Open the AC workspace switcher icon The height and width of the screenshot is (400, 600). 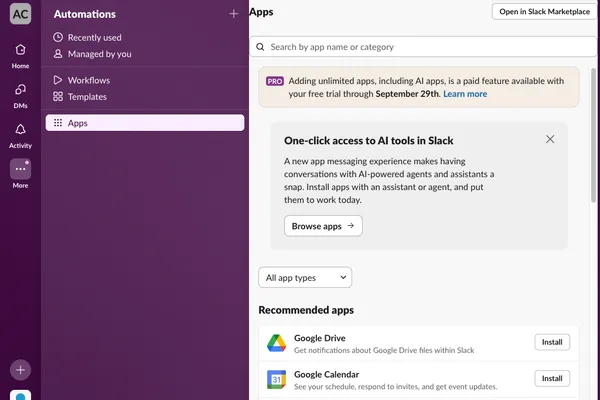click(x=20, y=14)
